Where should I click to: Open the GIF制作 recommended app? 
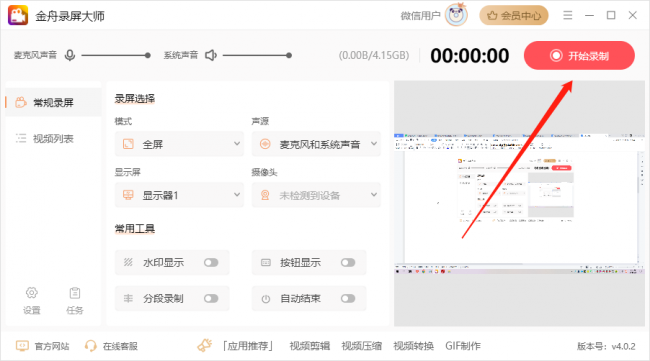[463, 346]
